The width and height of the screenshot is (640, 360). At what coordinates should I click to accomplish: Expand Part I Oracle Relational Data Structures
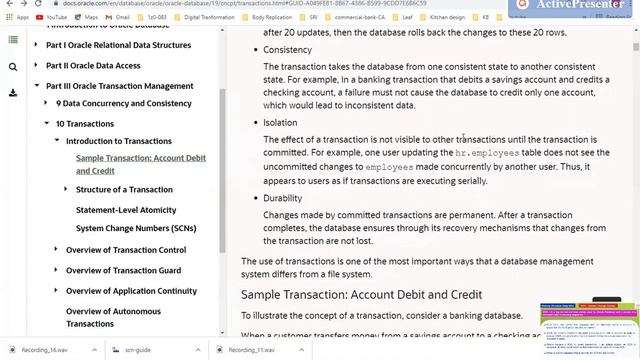click(x=36, y=44)
